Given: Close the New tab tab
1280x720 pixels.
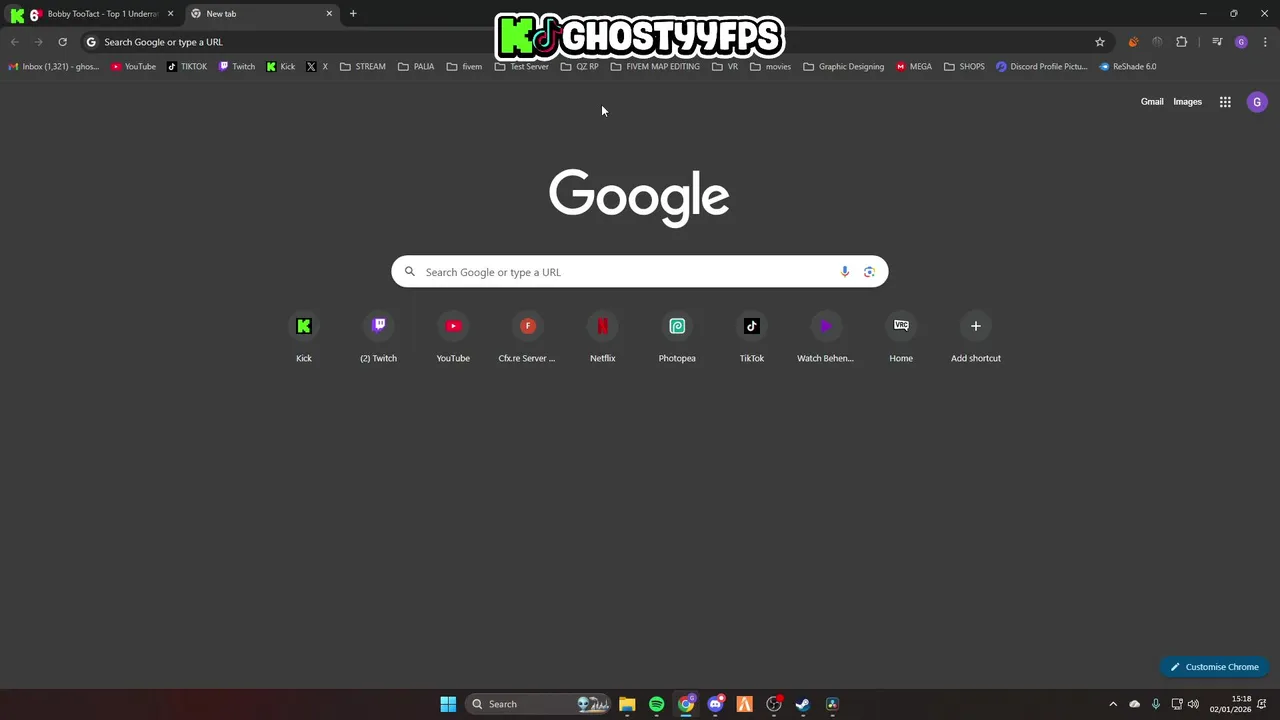Looking at the screenshot, I should click(329, 14).
